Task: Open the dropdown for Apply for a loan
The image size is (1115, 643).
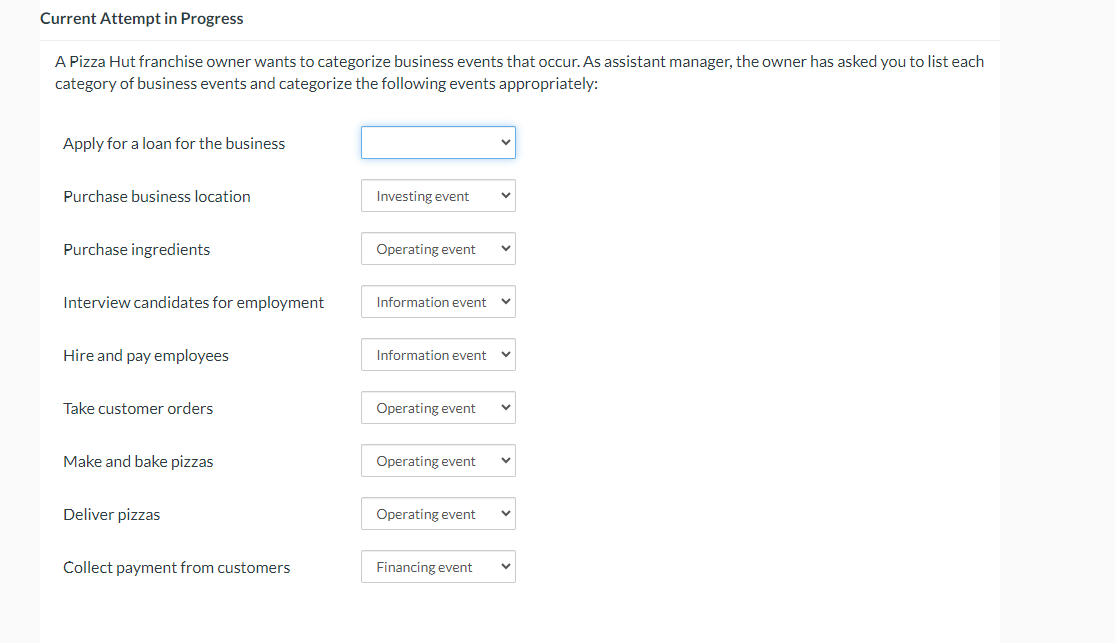Action: pos(437,142)
